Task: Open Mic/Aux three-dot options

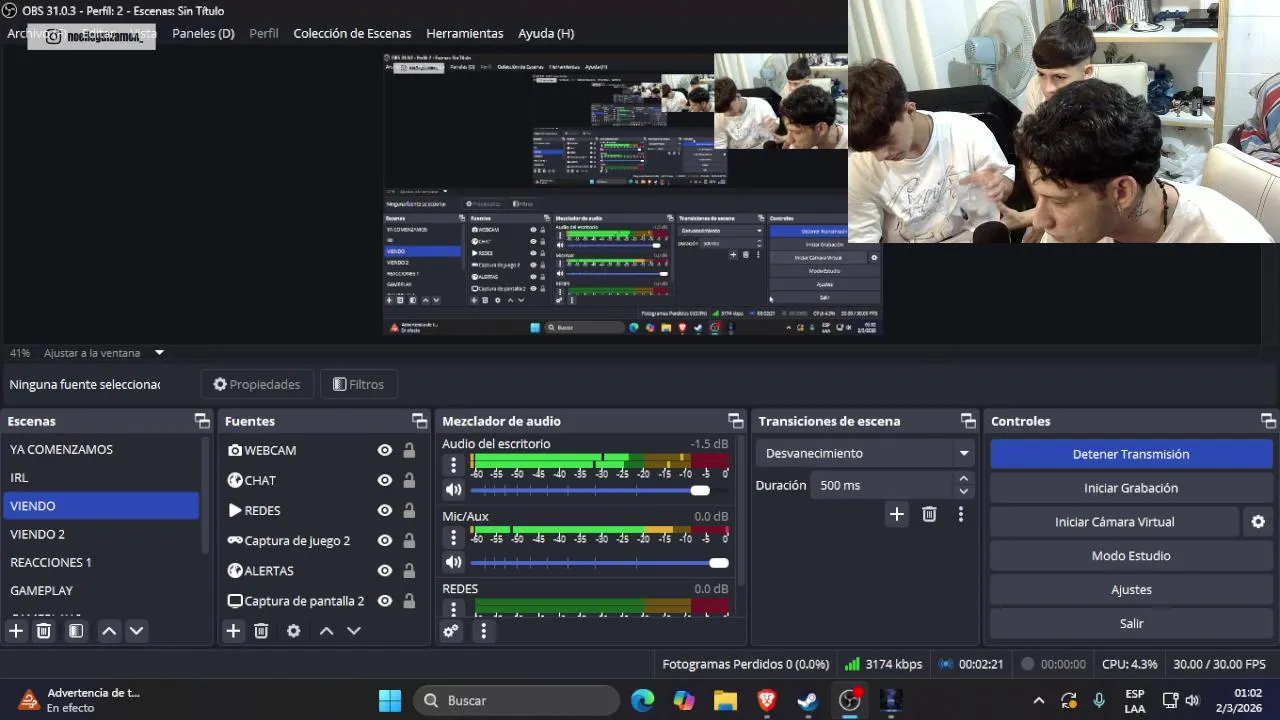Action: point(453,538)
